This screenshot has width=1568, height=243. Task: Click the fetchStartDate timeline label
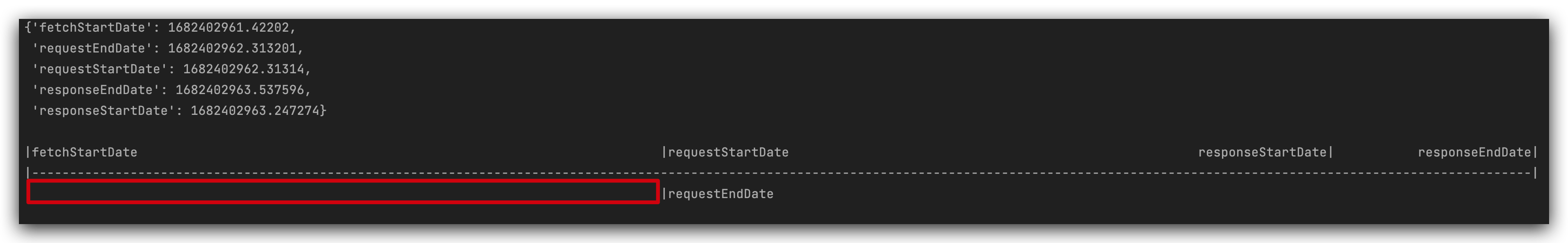(x=85, y=152)
